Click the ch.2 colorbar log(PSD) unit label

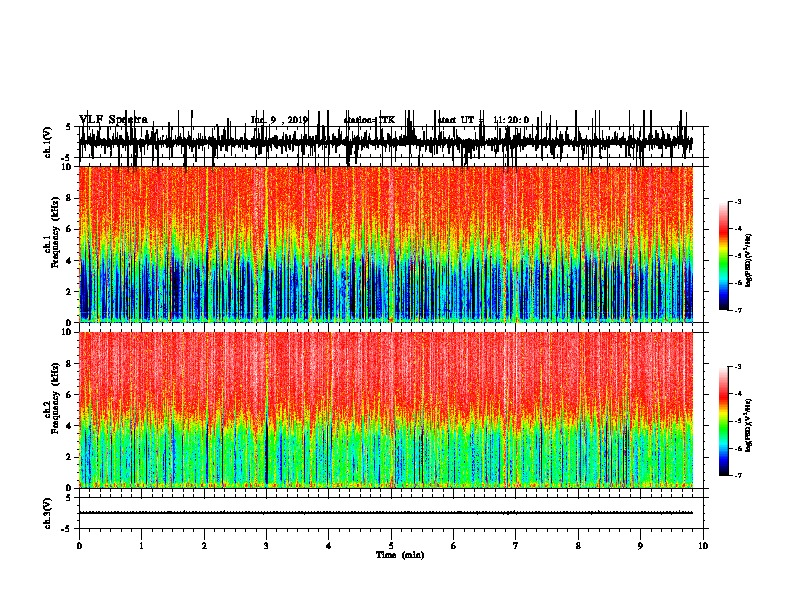[749, 425]
